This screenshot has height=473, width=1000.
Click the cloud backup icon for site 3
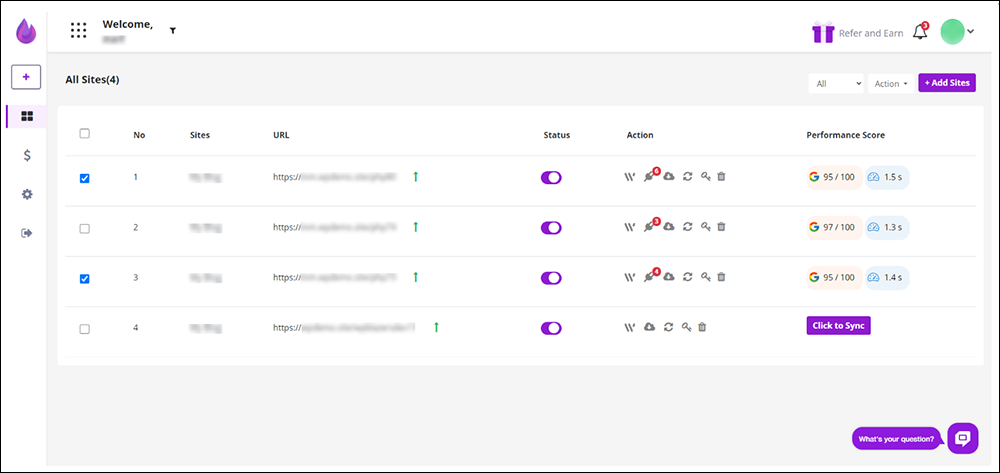(668, 277)
